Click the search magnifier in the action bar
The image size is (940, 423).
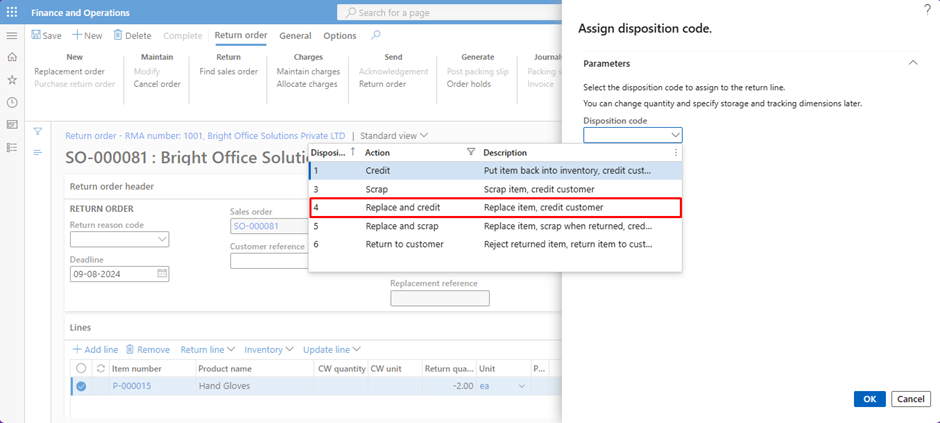click(376, 35)
